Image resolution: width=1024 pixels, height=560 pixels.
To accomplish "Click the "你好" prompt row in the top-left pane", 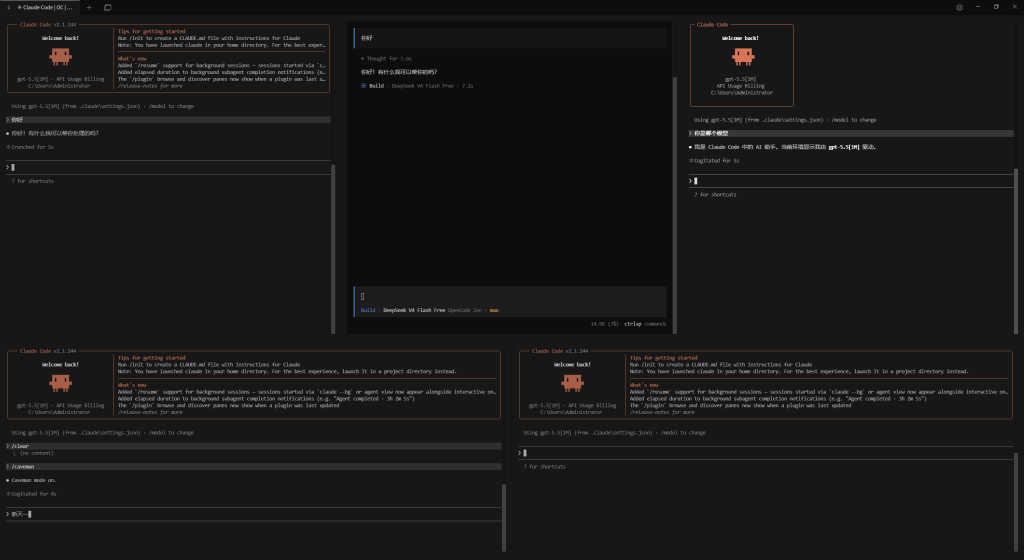I will coord(168,120).
